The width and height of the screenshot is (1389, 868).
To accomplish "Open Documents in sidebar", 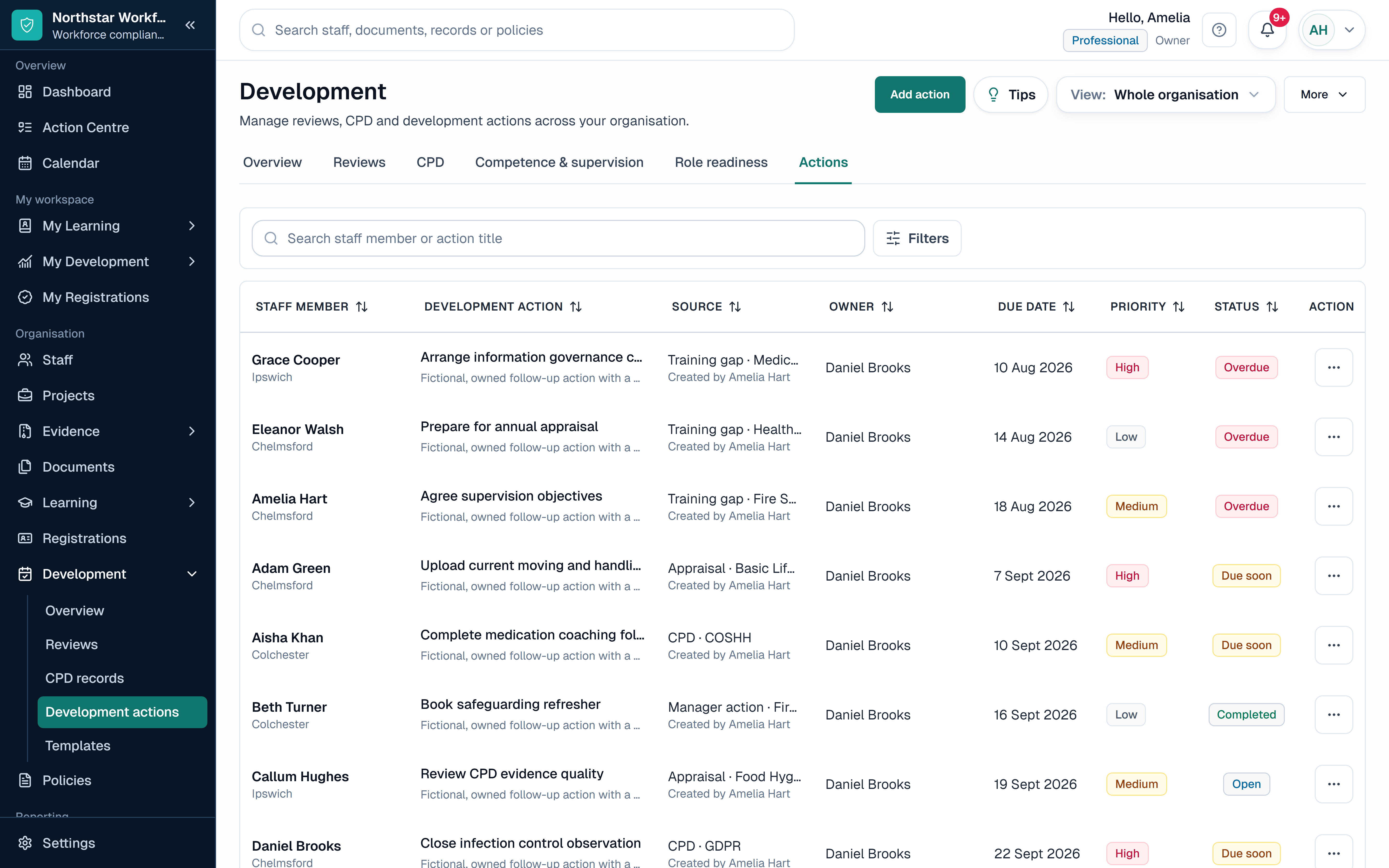I will (108, 467).
